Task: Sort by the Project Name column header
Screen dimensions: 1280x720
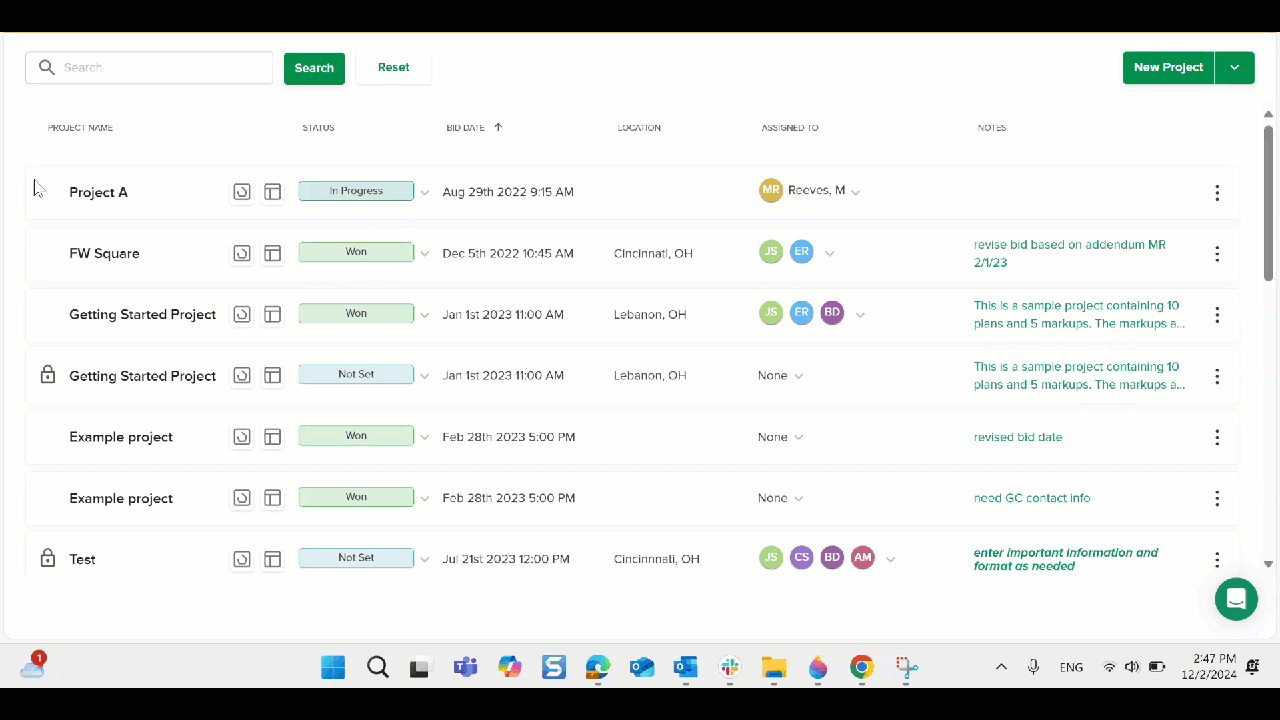Action: click(x=80, y=128)
